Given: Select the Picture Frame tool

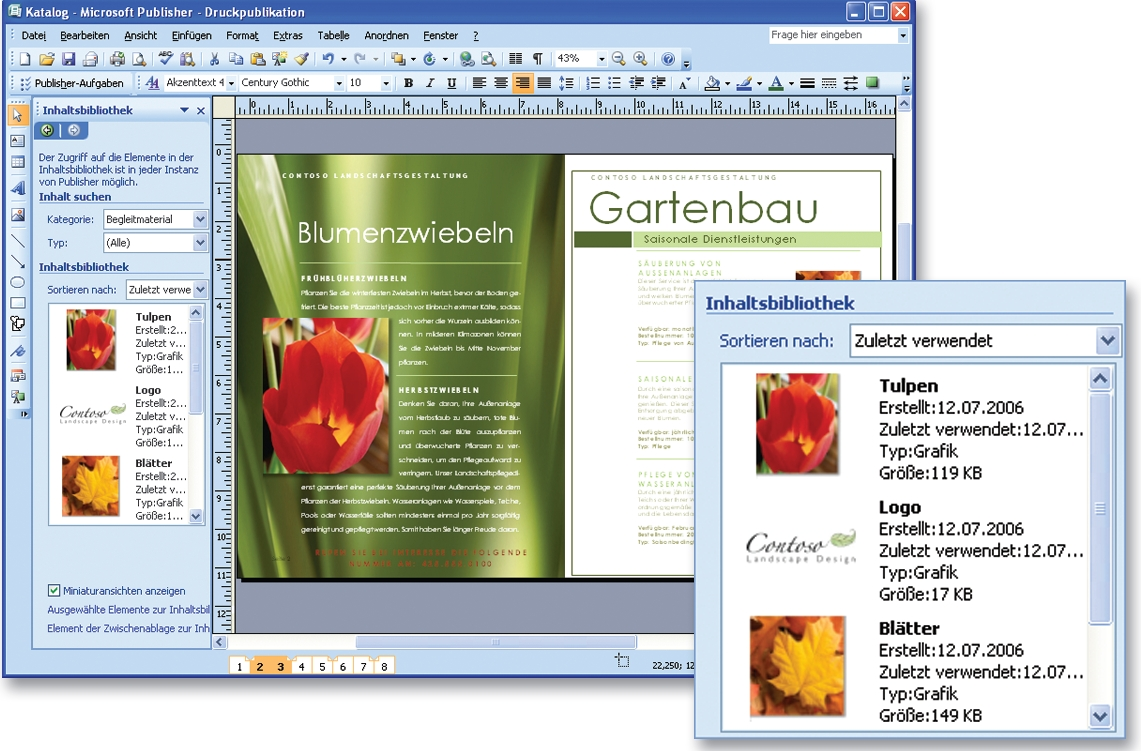Looking at the screenshot, I should point(17,215).
